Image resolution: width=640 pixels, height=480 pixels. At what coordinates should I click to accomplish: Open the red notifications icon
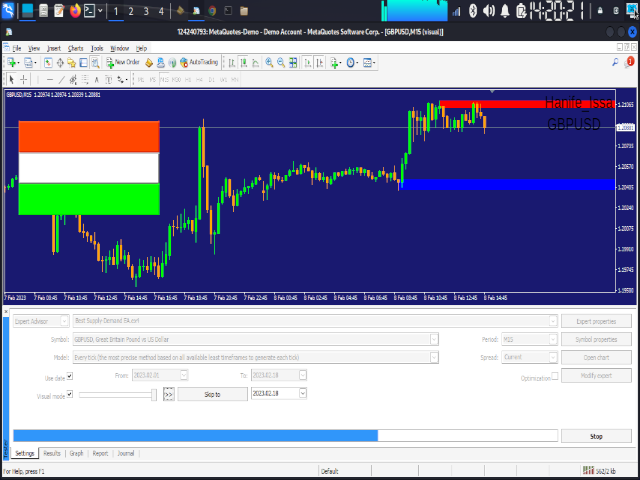pos(630,62)
